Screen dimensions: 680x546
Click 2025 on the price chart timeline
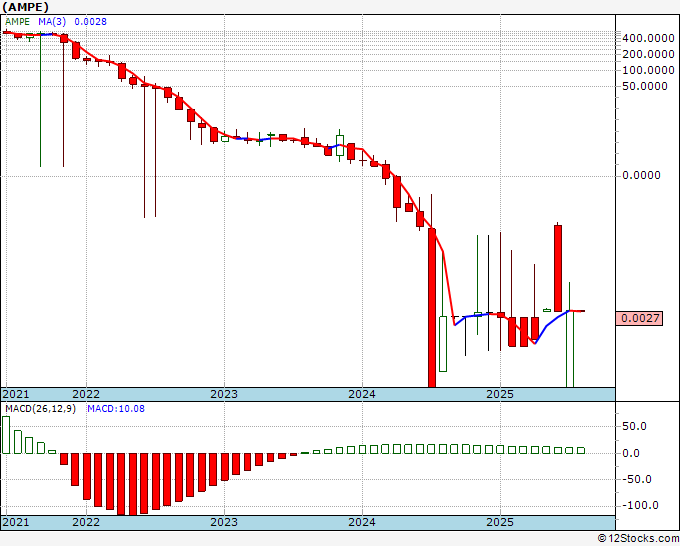(x=500, y=394)
